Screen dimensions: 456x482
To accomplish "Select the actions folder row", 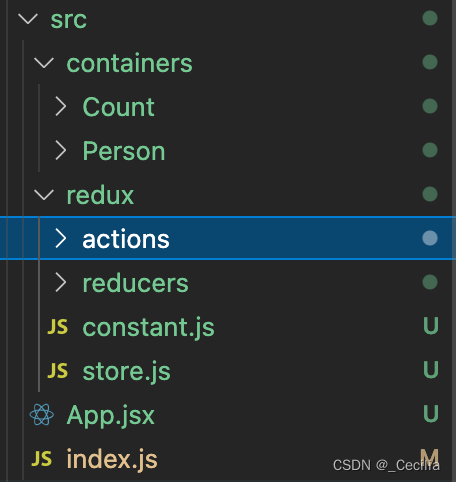I will [228, 238].
